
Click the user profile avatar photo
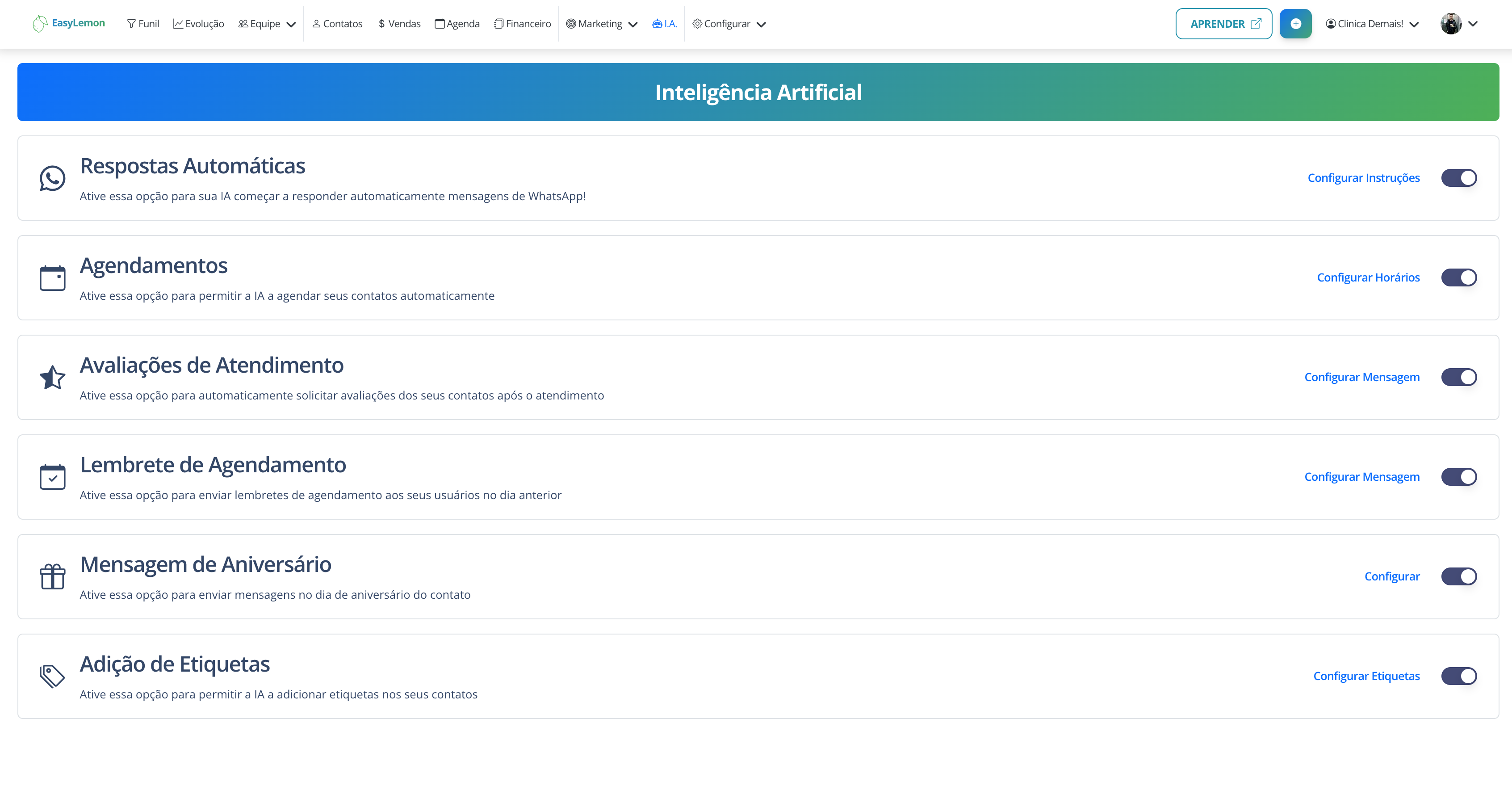click(1450, 24)
